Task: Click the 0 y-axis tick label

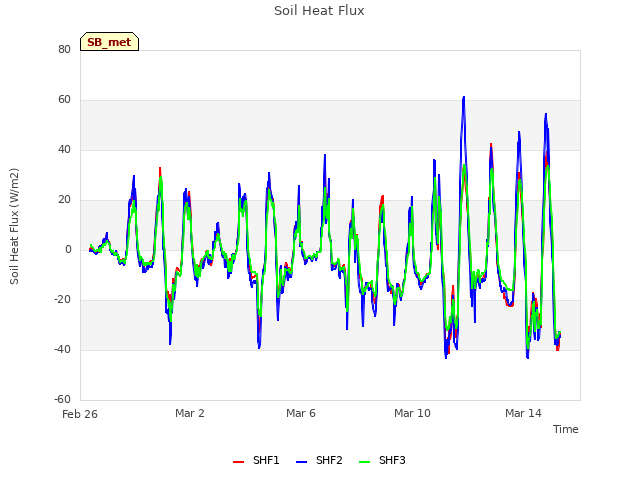Action: 68,249
